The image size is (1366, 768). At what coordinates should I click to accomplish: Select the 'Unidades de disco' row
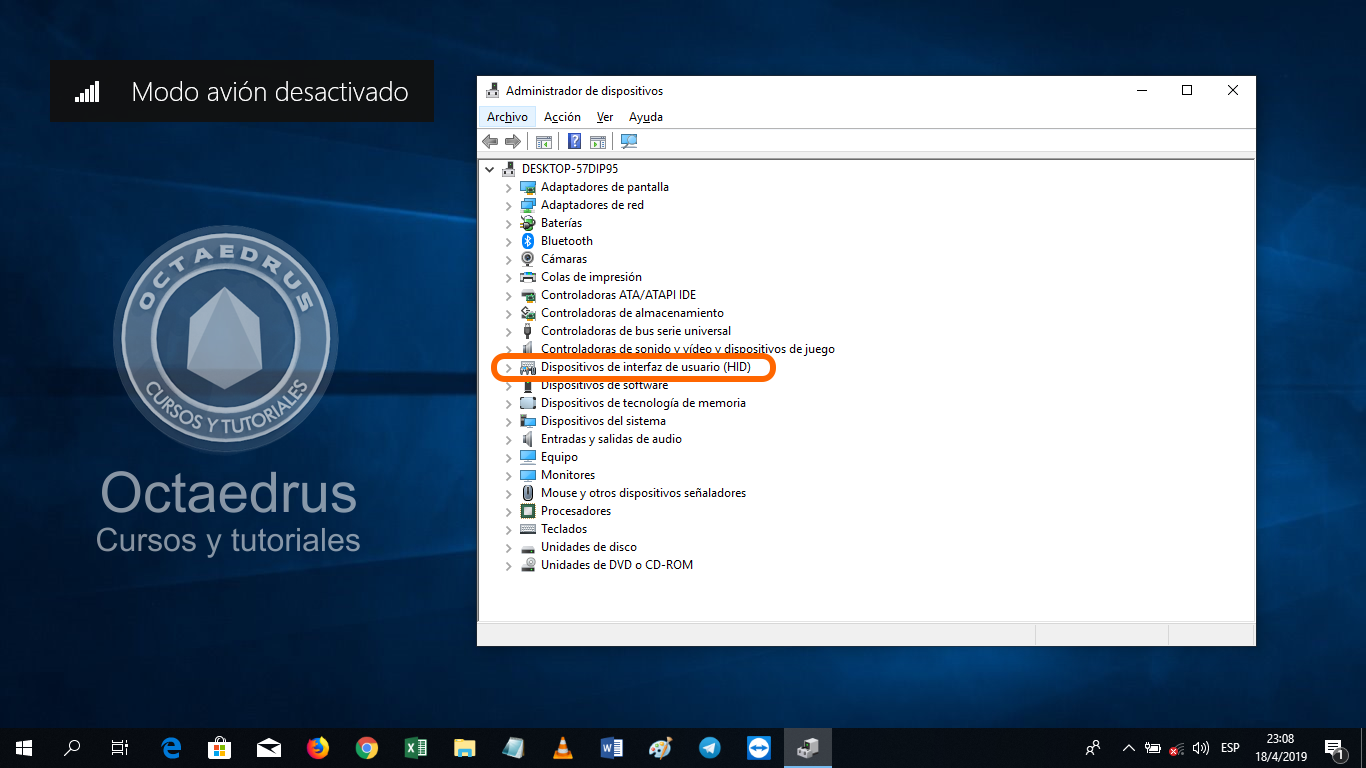[589, 547]
